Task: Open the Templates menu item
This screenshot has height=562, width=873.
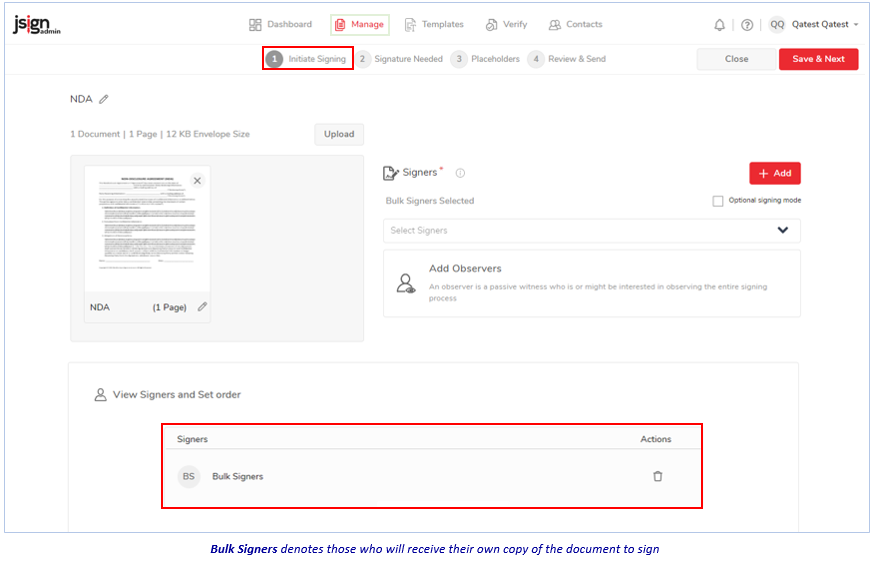Action: (x=433, y=25)
